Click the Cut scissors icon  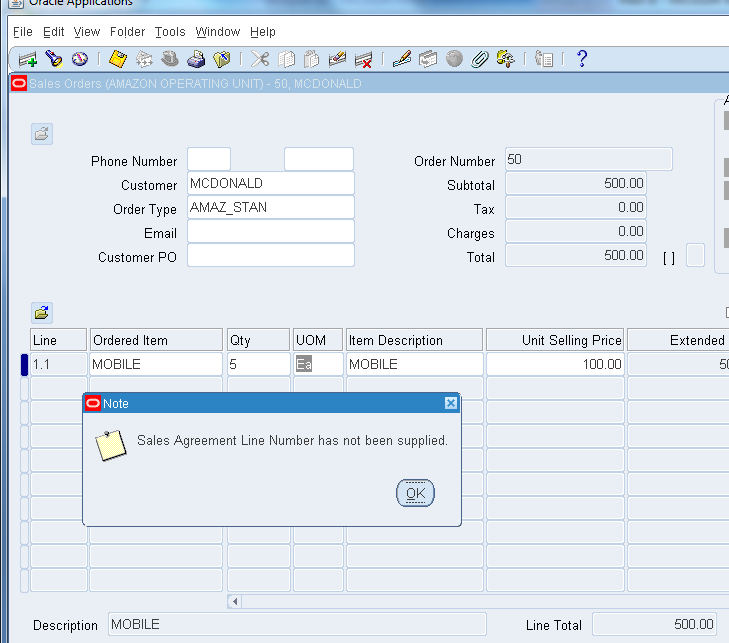[260, 59]
